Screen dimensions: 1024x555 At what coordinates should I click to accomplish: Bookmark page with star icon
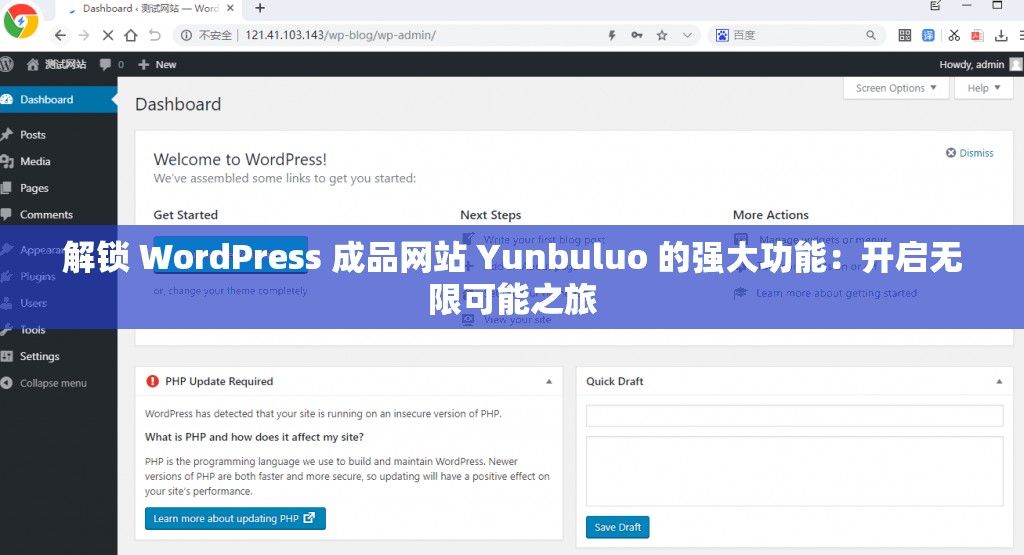click(x=662, y=35)
